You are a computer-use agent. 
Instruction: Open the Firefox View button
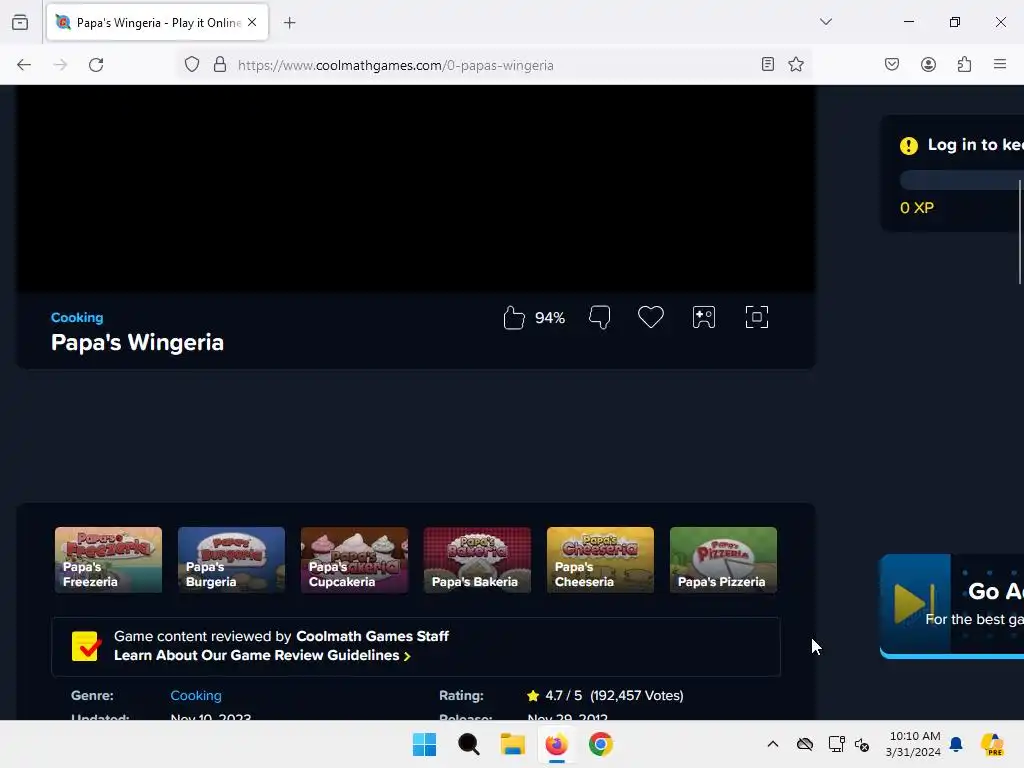pos(20,22)
